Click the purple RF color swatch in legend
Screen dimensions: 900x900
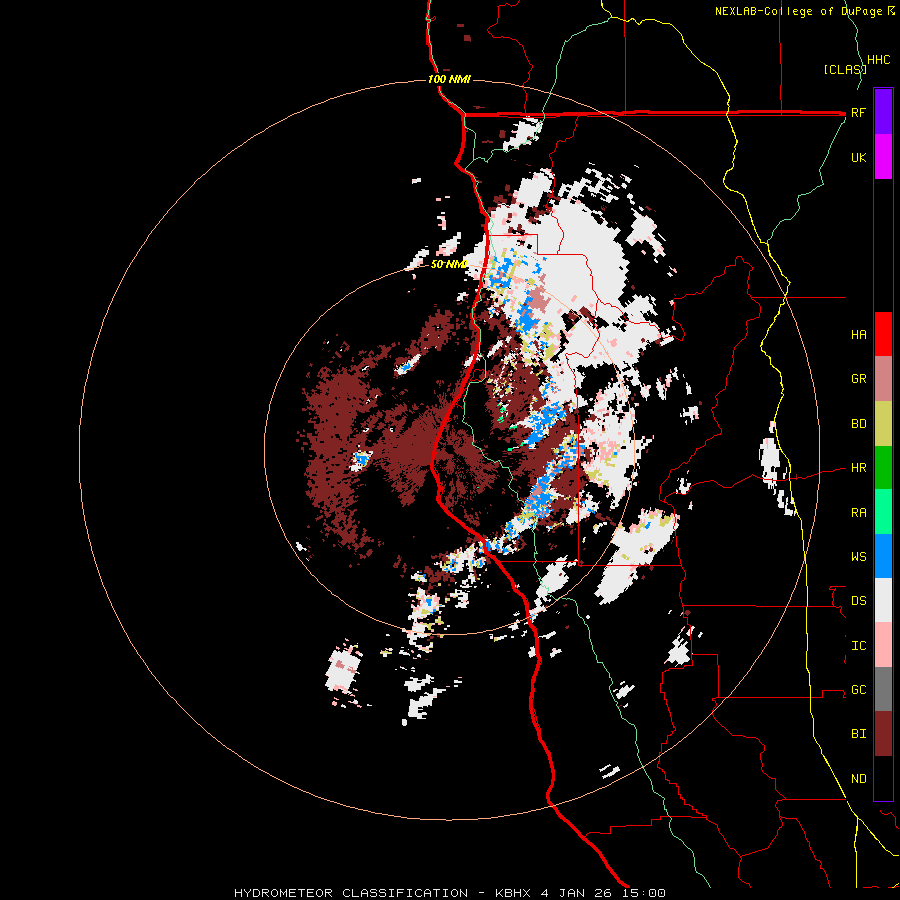(x=883, y=111)
